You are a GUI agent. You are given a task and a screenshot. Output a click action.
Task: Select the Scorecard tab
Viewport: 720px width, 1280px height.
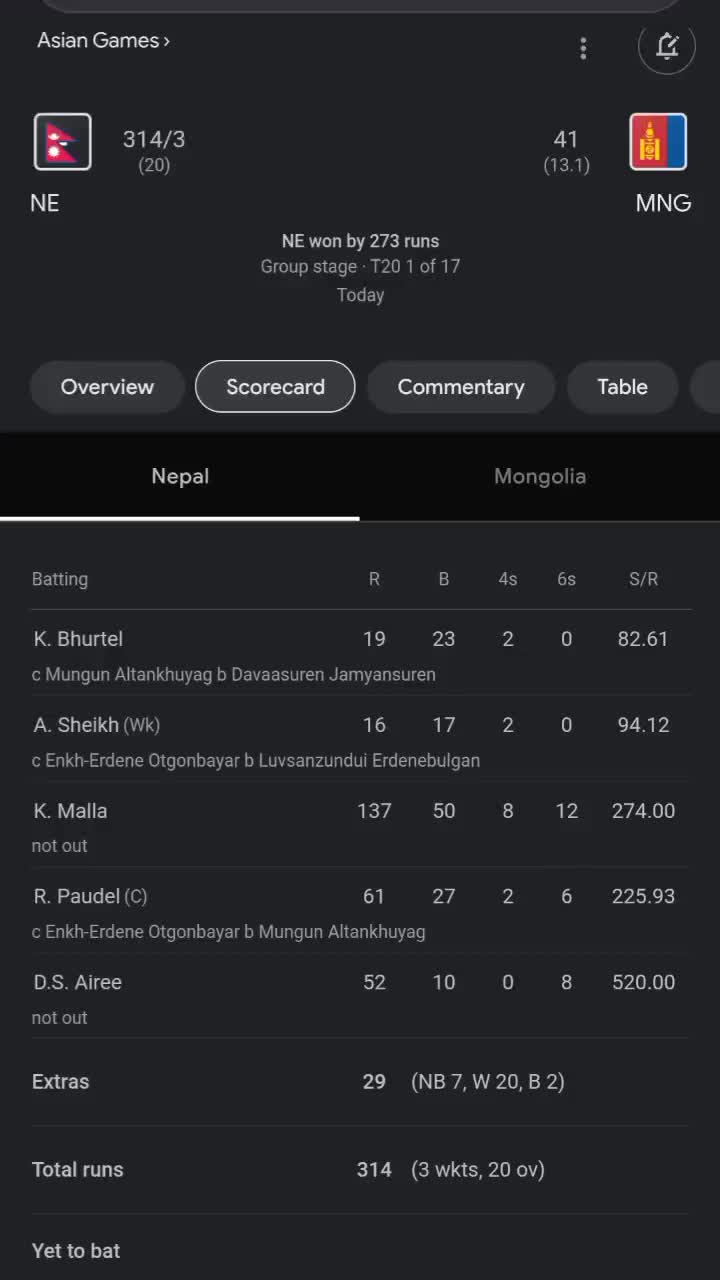[275, 387]
